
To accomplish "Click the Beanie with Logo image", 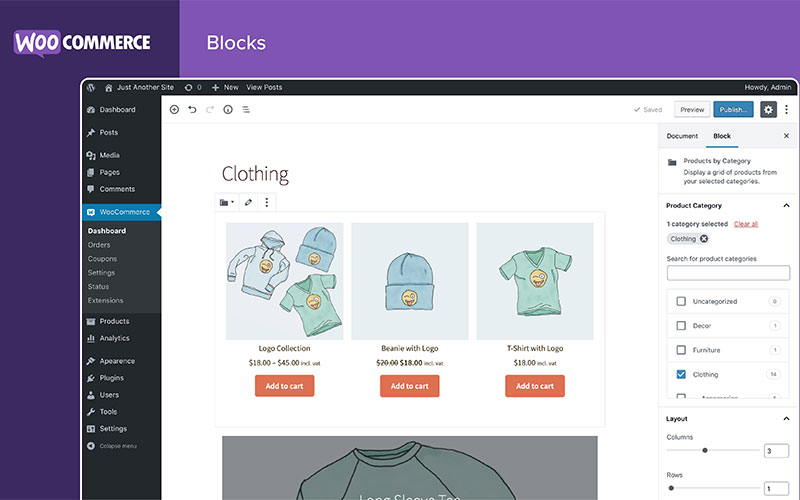I will point(410,281).
